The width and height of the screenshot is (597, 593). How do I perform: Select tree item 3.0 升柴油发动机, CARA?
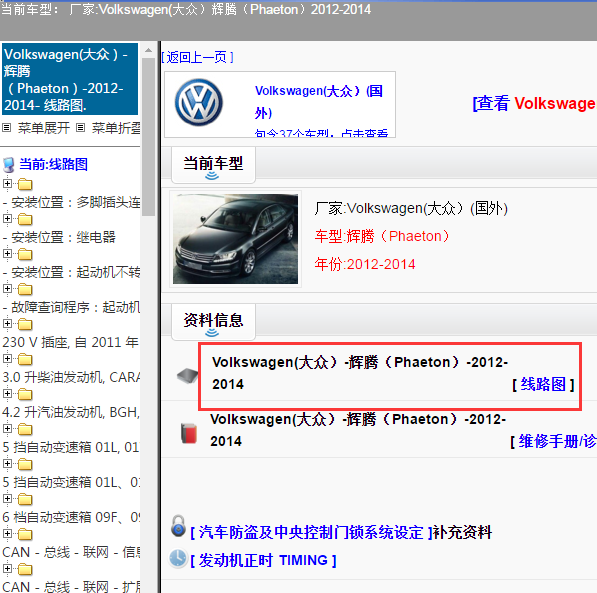(71, 377)
